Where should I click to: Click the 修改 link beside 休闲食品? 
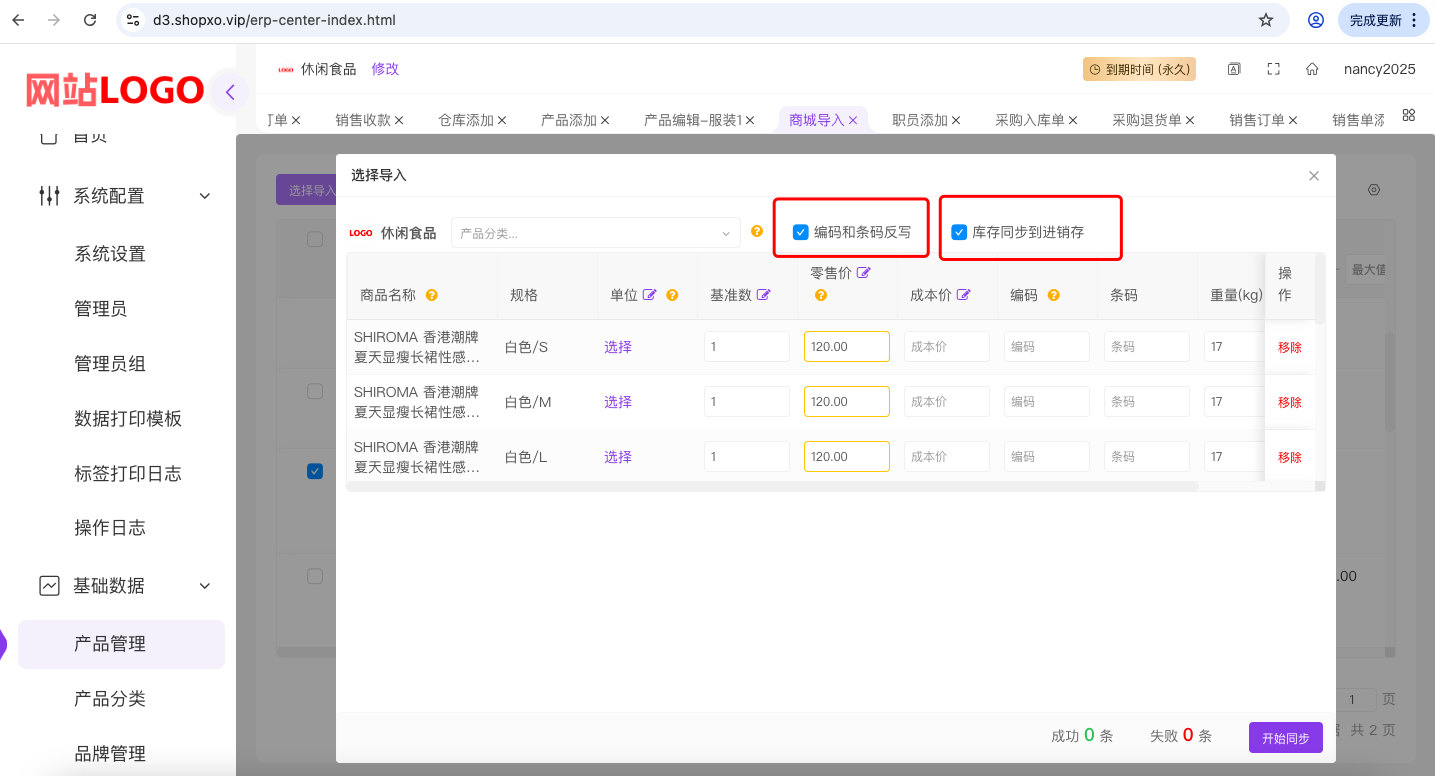coord(385,69)
